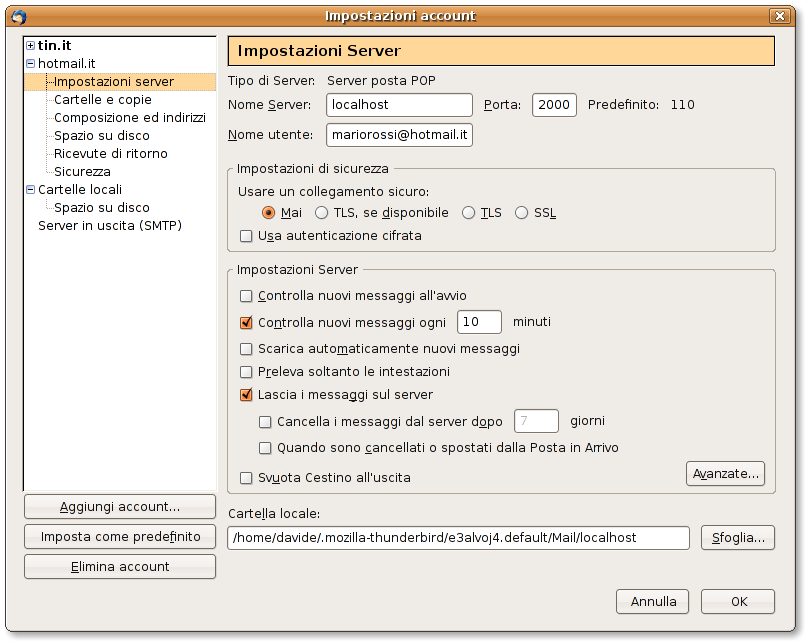This screenshot has width=805, height=641.
Task: Toggle Lascia i messaggi sul server
Action: [x=247, y=395]
